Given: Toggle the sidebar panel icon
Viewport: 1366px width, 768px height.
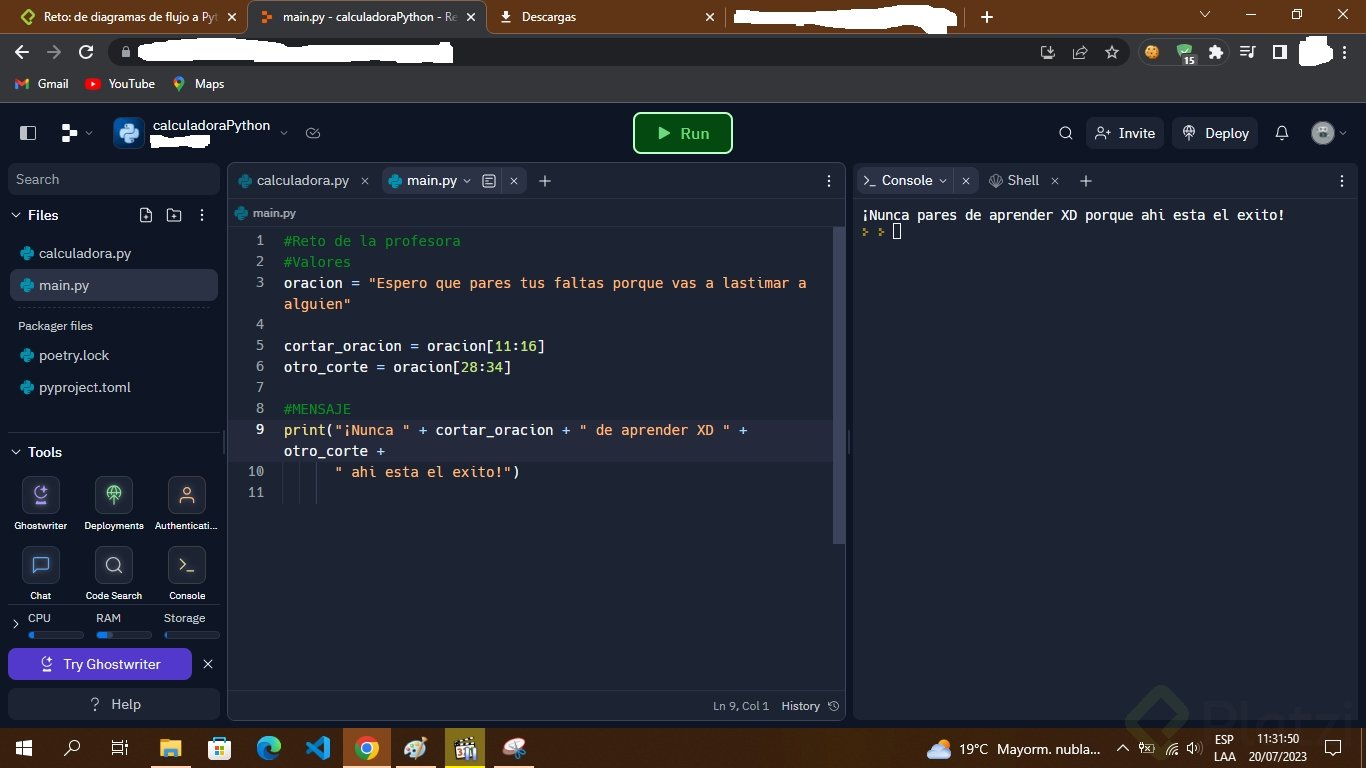Looking at the screenshot, I should point(28,133).
